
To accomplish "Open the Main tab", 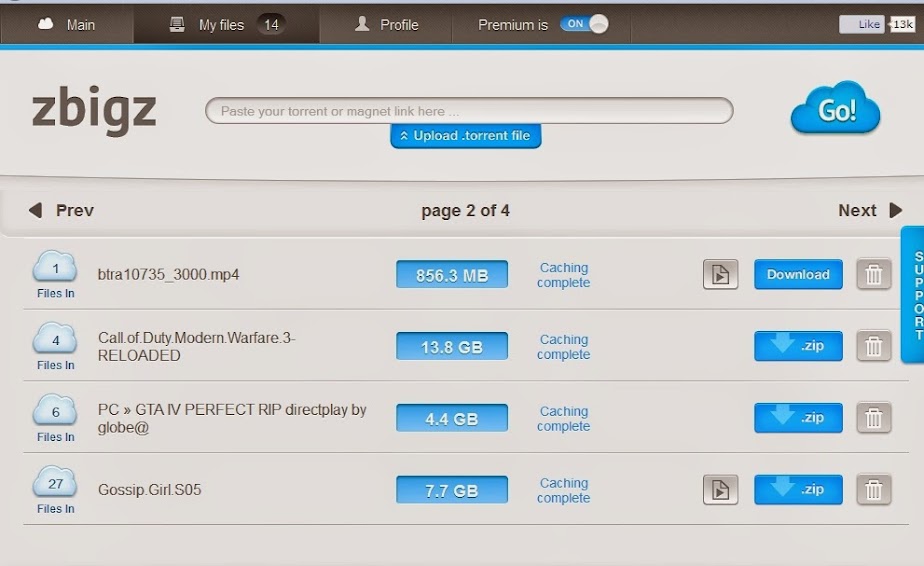I will 67,24.
